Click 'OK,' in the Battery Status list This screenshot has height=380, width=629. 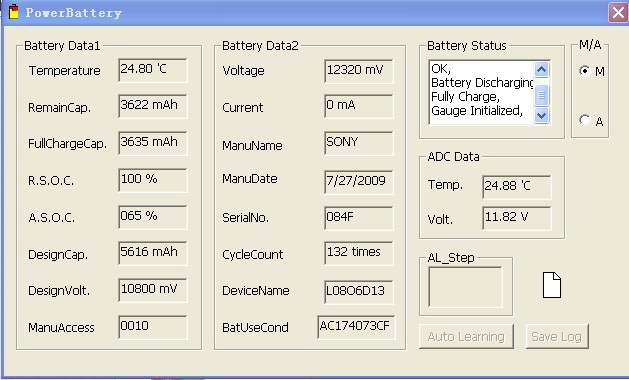[441, 69]
